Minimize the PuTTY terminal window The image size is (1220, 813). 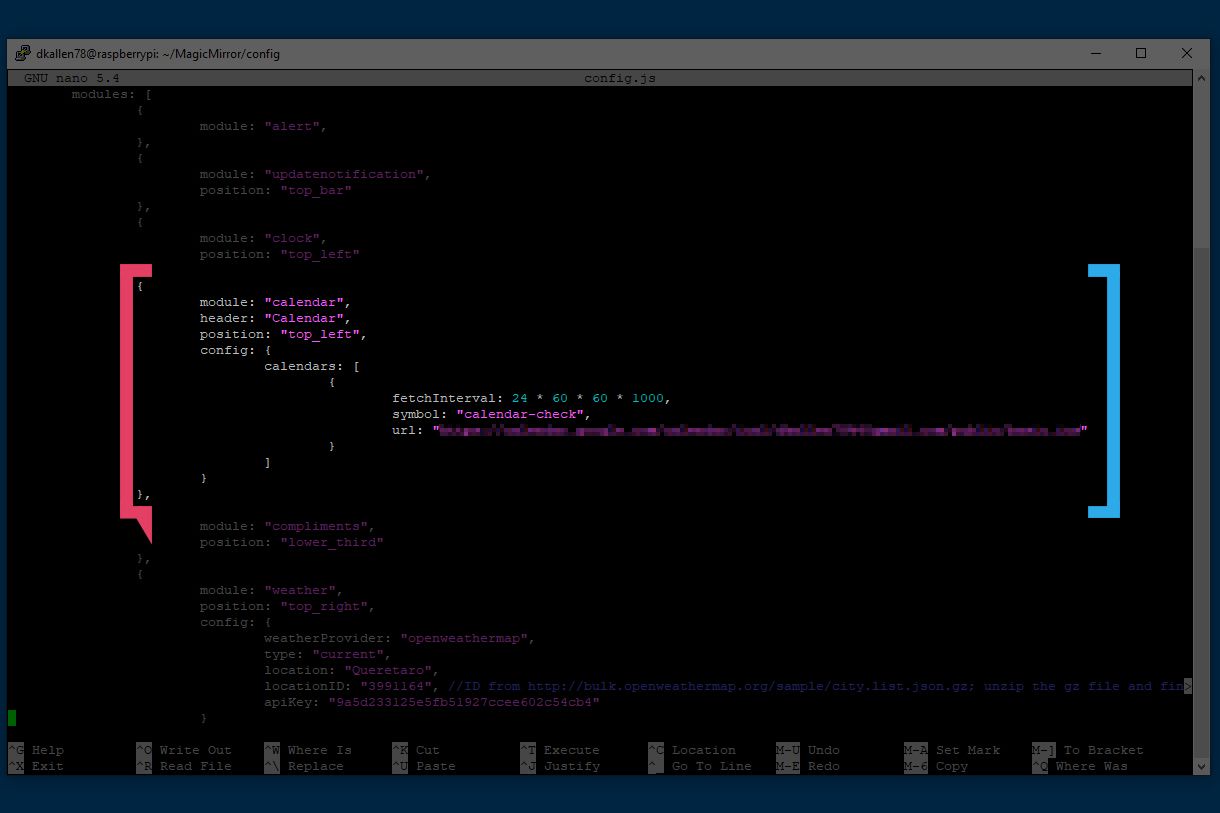point(1095,54)
